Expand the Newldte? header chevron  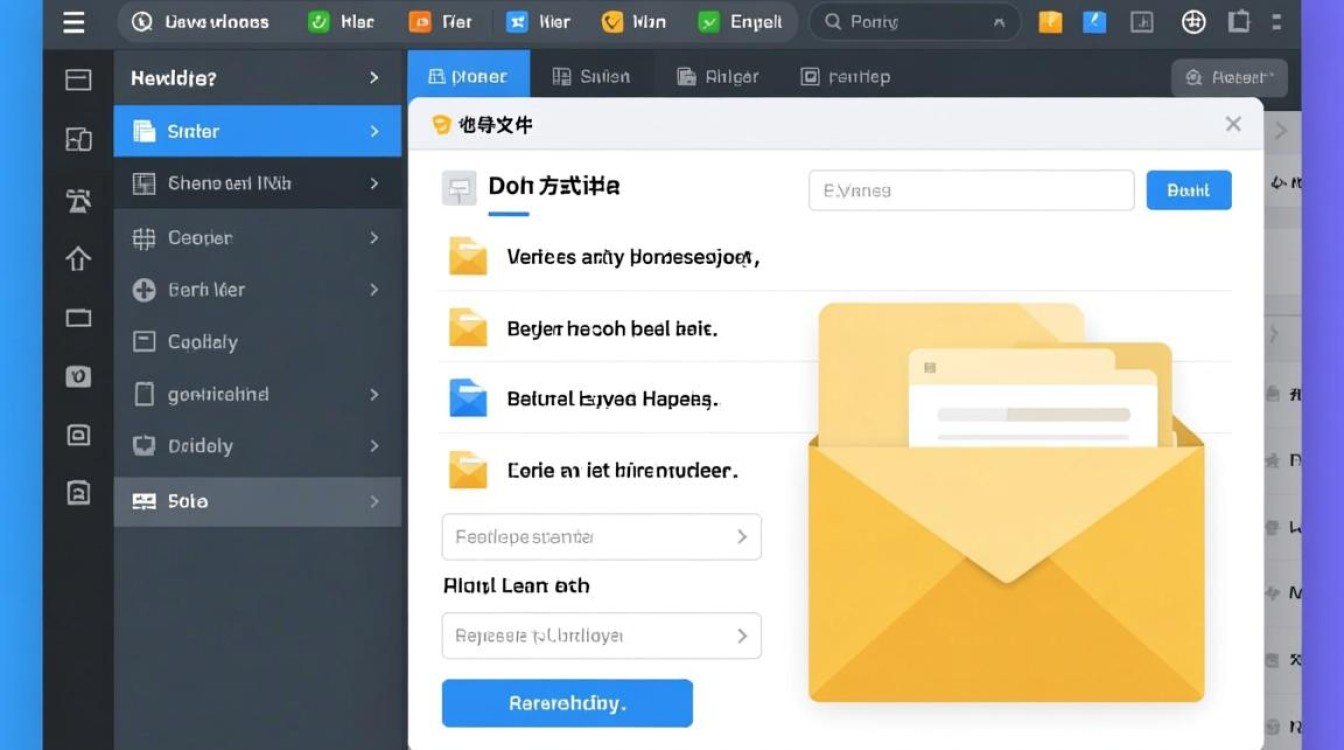(374, 78)
